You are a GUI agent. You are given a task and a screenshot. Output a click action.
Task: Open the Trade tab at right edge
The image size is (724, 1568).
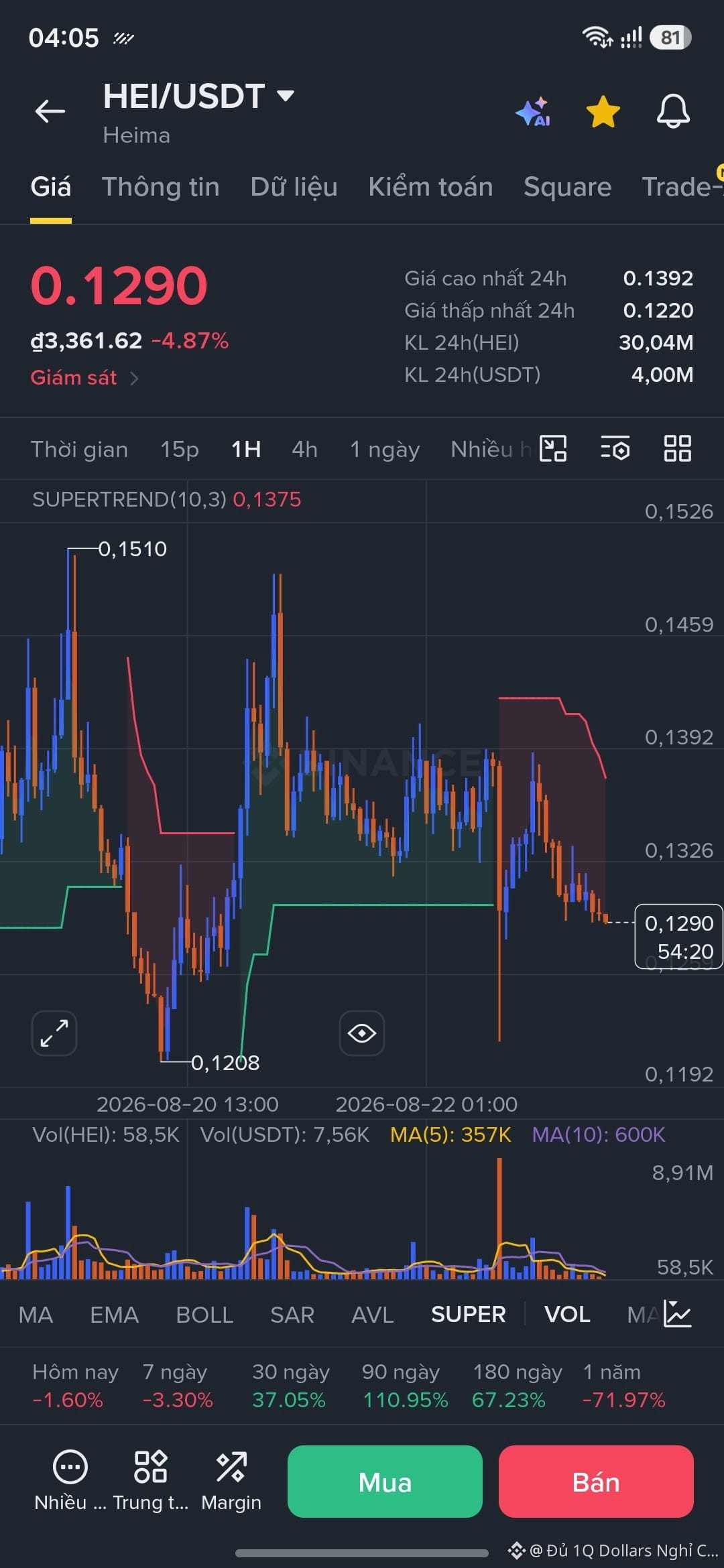(682, 187)
